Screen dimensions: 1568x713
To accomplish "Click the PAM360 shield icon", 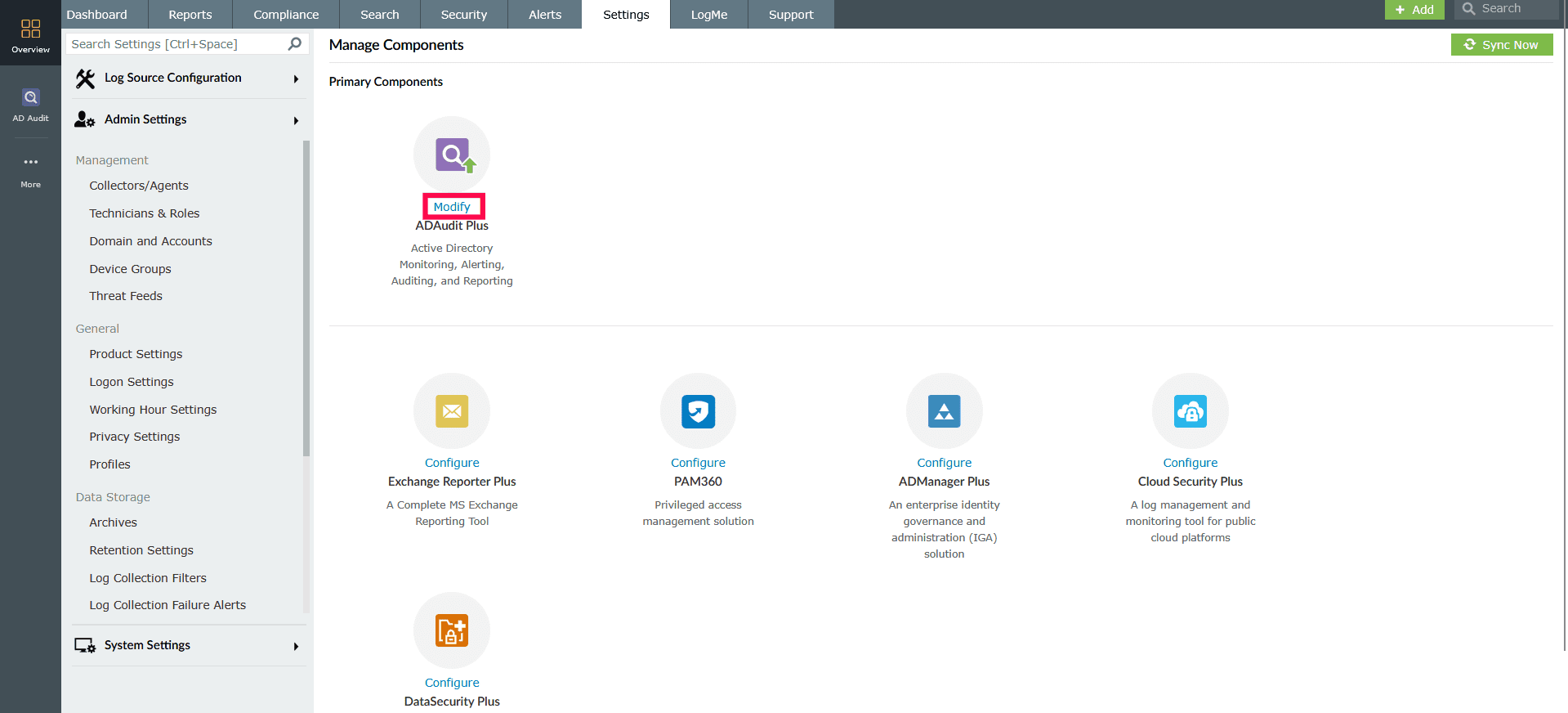I will tap(699, 411).
